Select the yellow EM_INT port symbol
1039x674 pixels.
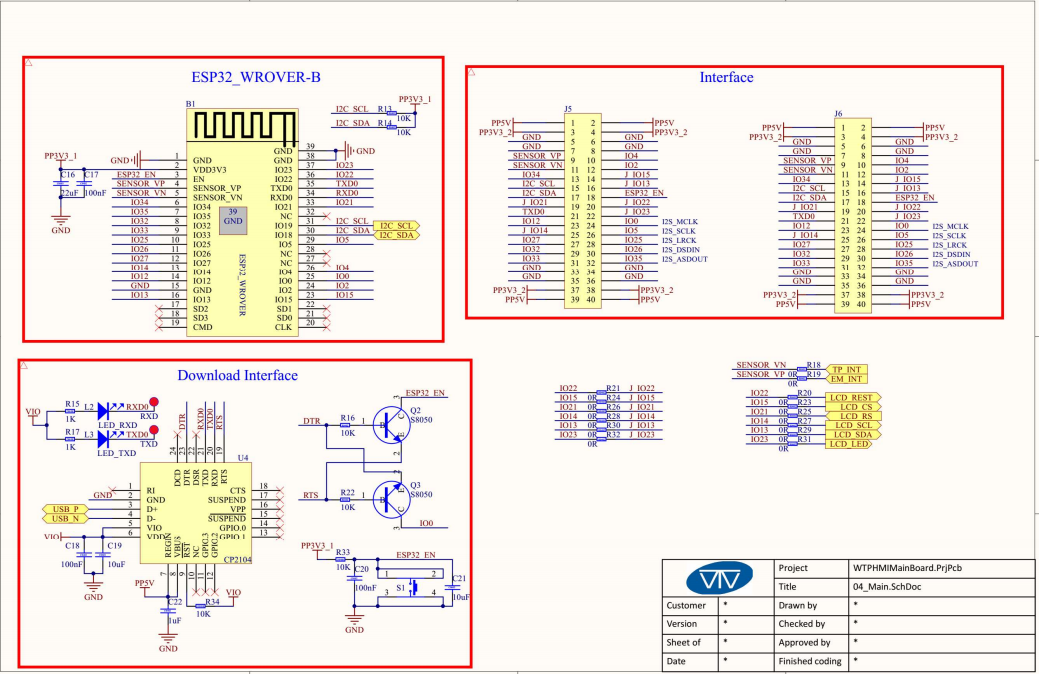point(846,379)
